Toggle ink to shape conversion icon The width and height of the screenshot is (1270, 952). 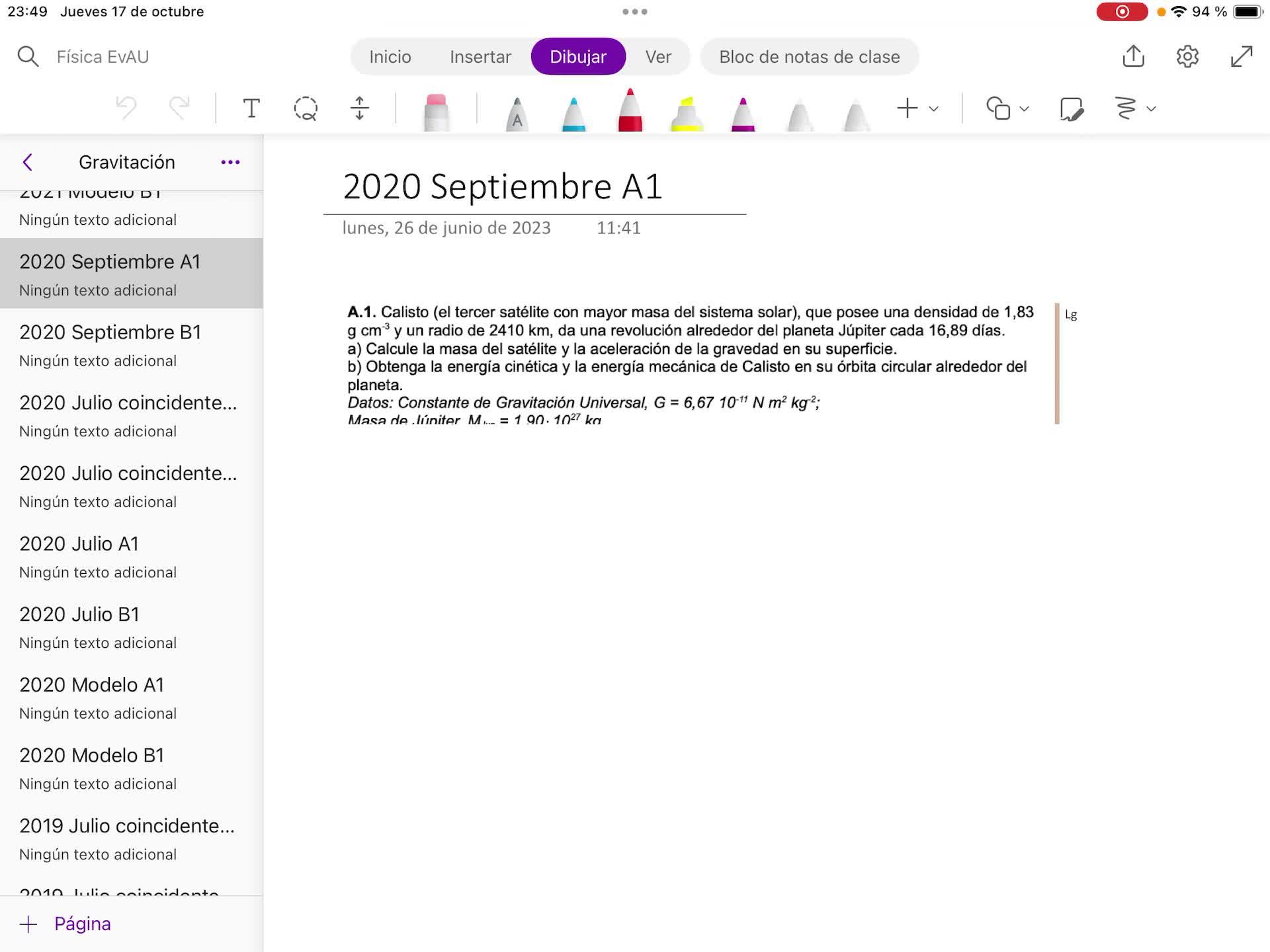(x=1071, y=108)
